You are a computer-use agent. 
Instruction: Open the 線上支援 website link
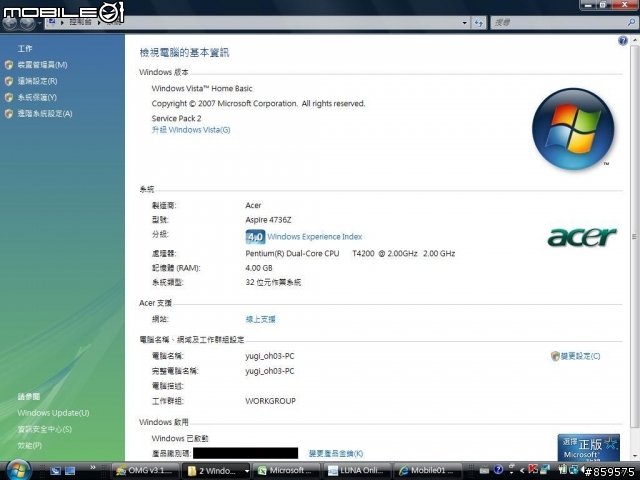pyautogui.click(x=260, y=320)
